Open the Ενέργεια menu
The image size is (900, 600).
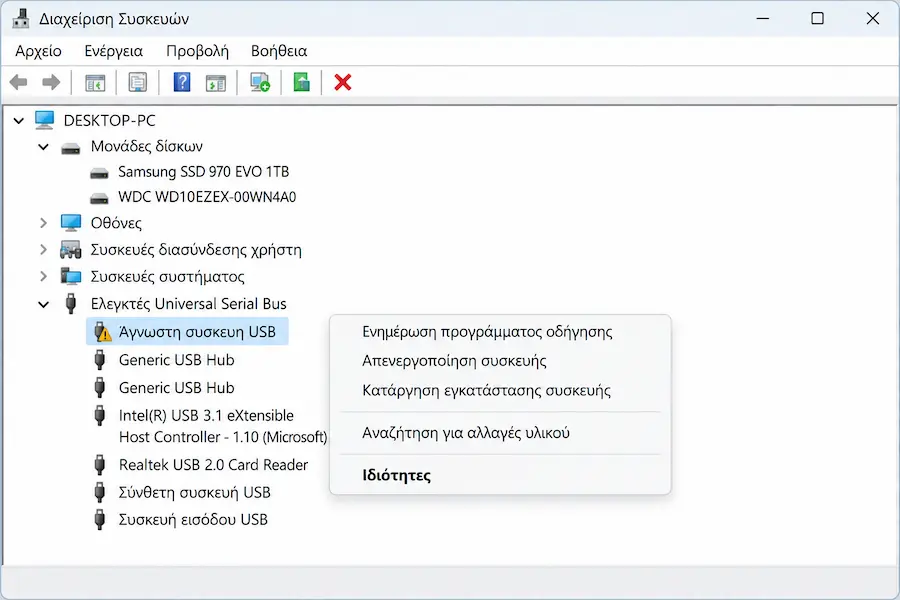coord(114,51)
